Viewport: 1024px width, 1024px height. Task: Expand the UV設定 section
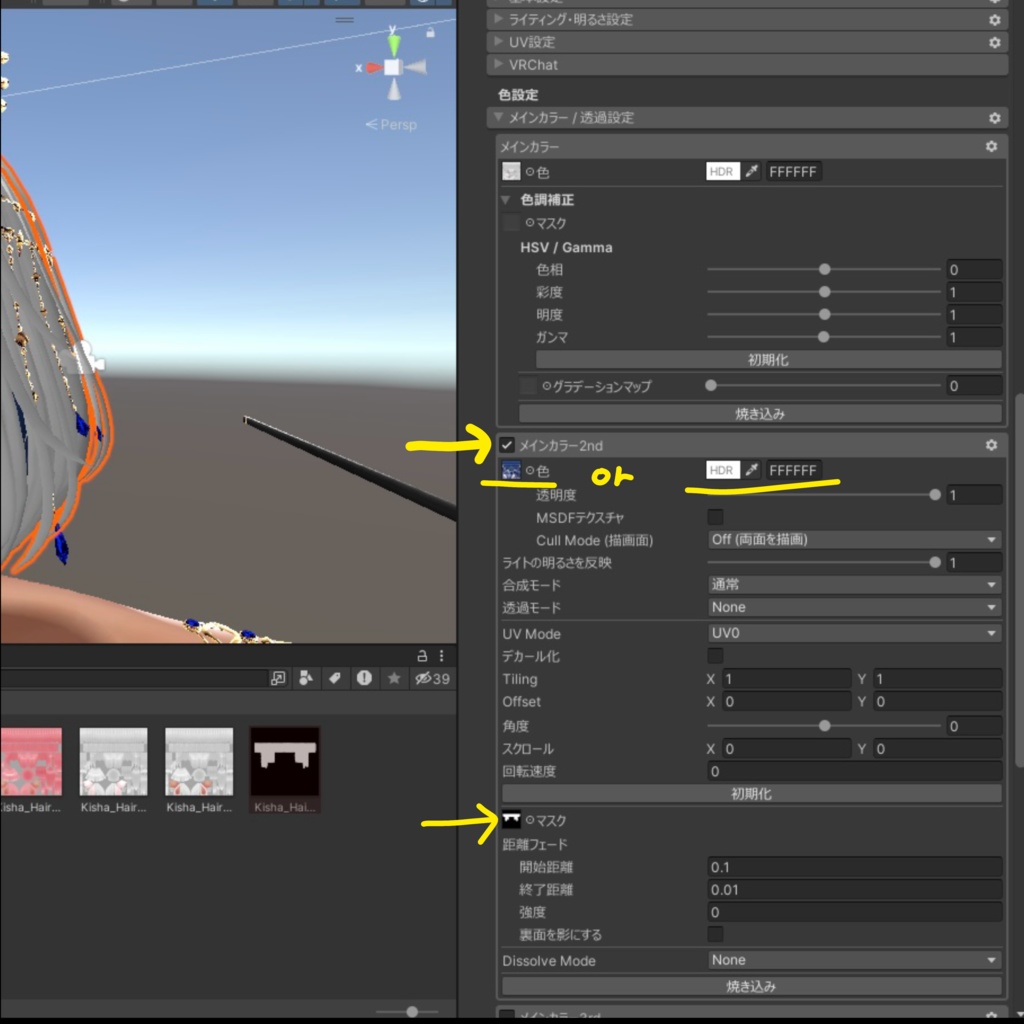pos(498,42)
